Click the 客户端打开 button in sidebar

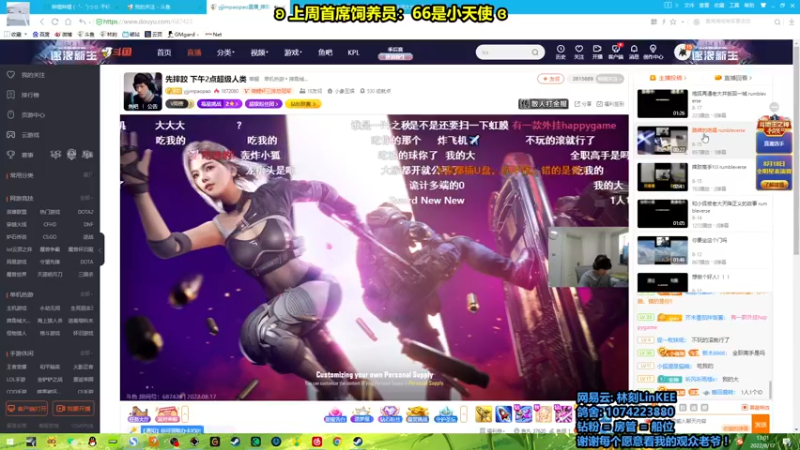(x=27, y=409)
